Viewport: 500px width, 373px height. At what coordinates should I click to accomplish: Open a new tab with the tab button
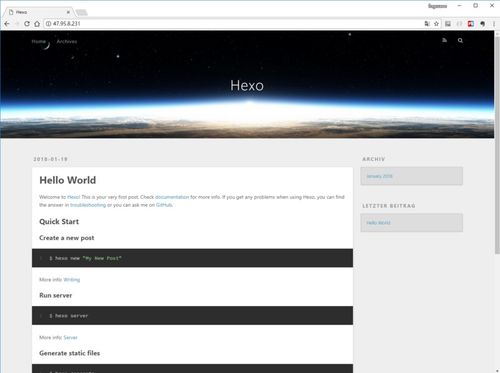[81, 12]
